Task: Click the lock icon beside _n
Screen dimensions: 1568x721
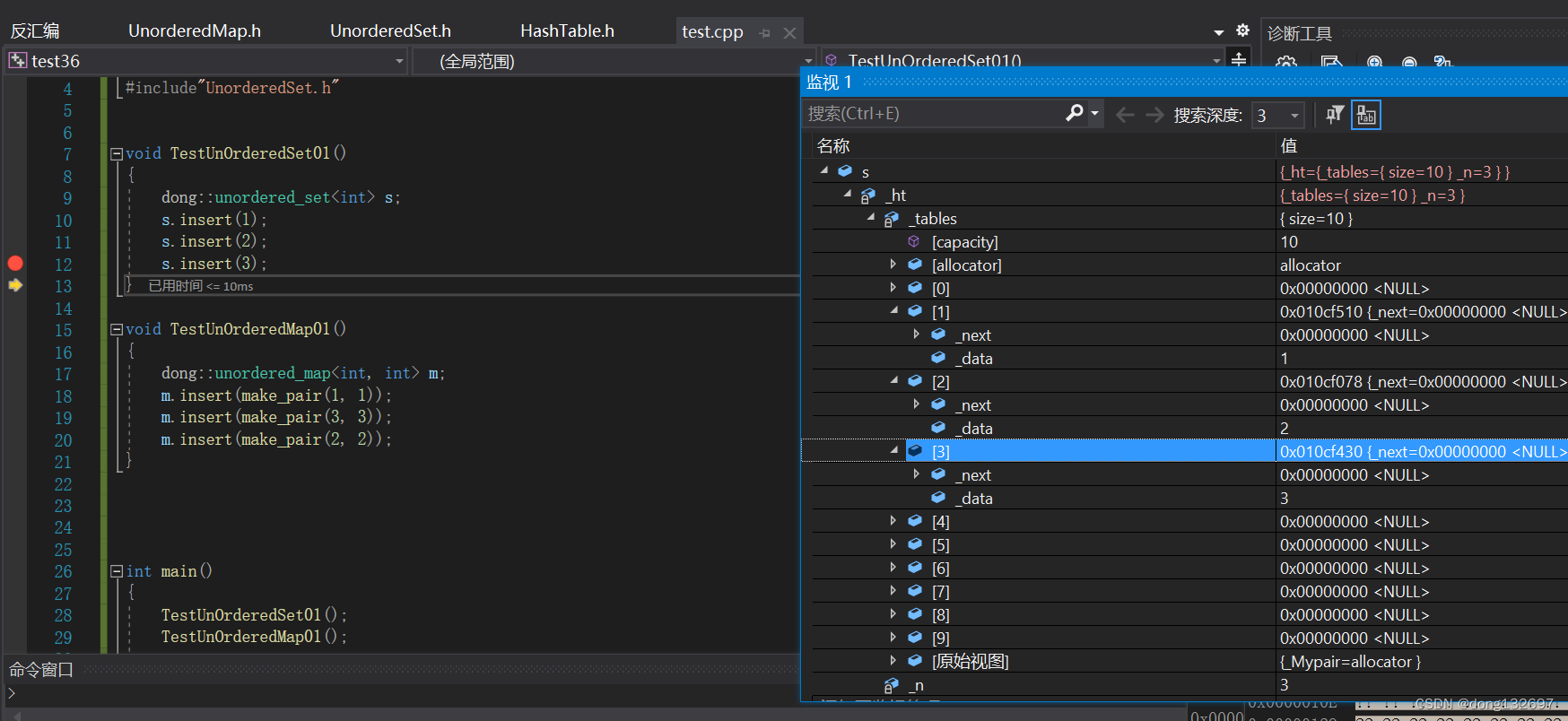Action: (x=891, y=685)
